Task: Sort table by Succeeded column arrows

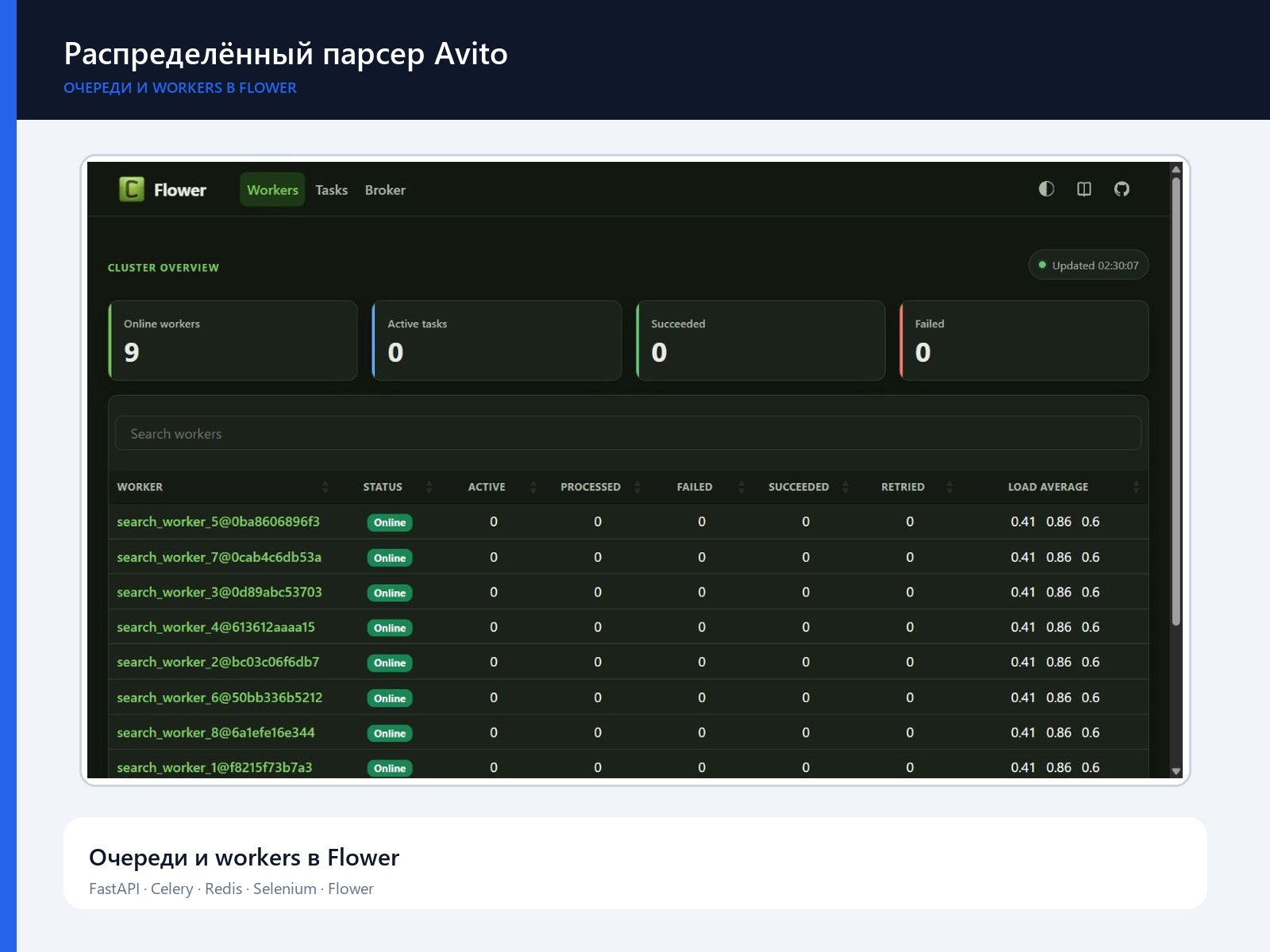Action: (x=845, y=487)
